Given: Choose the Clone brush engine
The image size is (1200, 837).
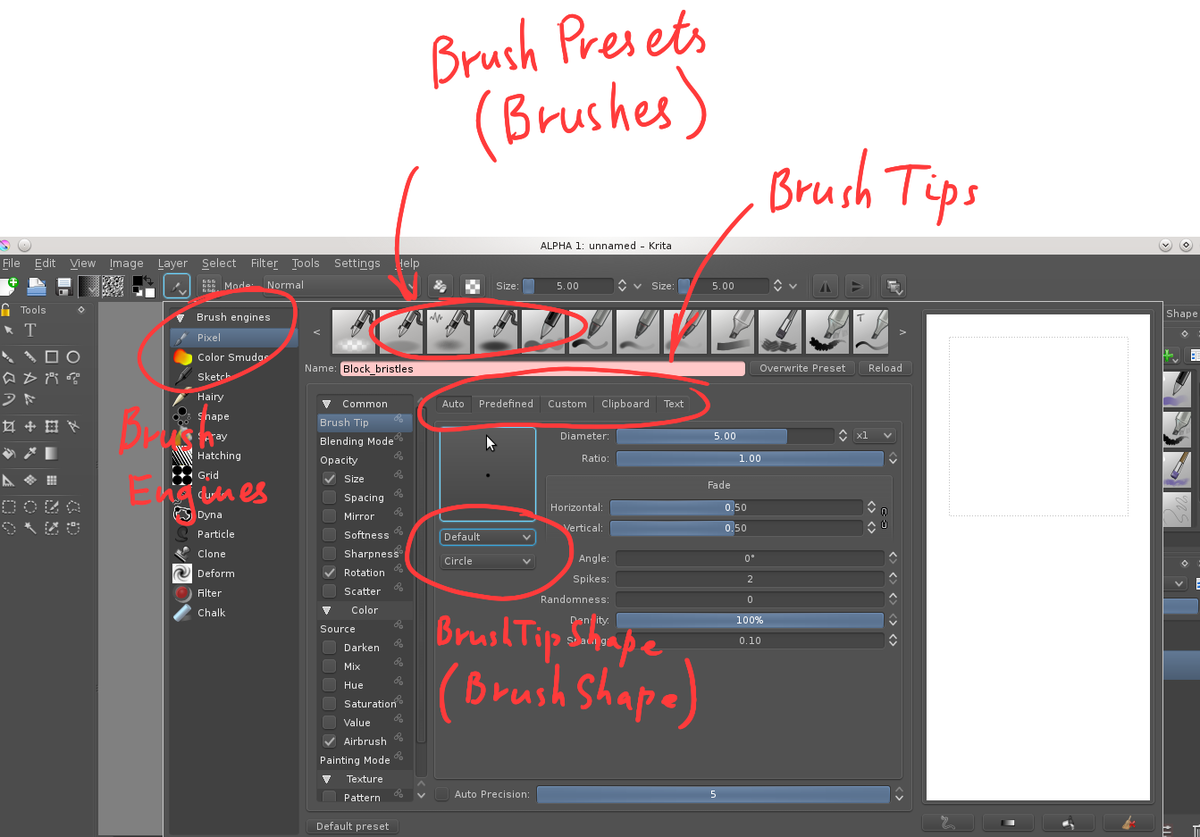Looking at the screenshot, I should click(x=211, y=554).
